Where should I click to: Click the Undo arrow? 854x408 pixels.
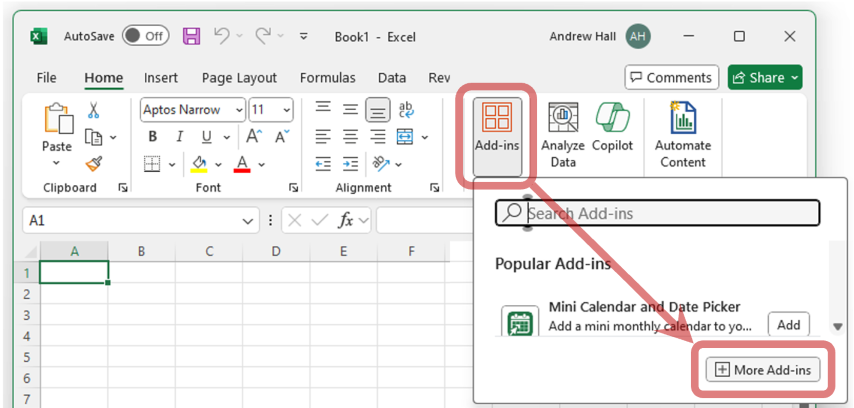click(x=221, y=36)
